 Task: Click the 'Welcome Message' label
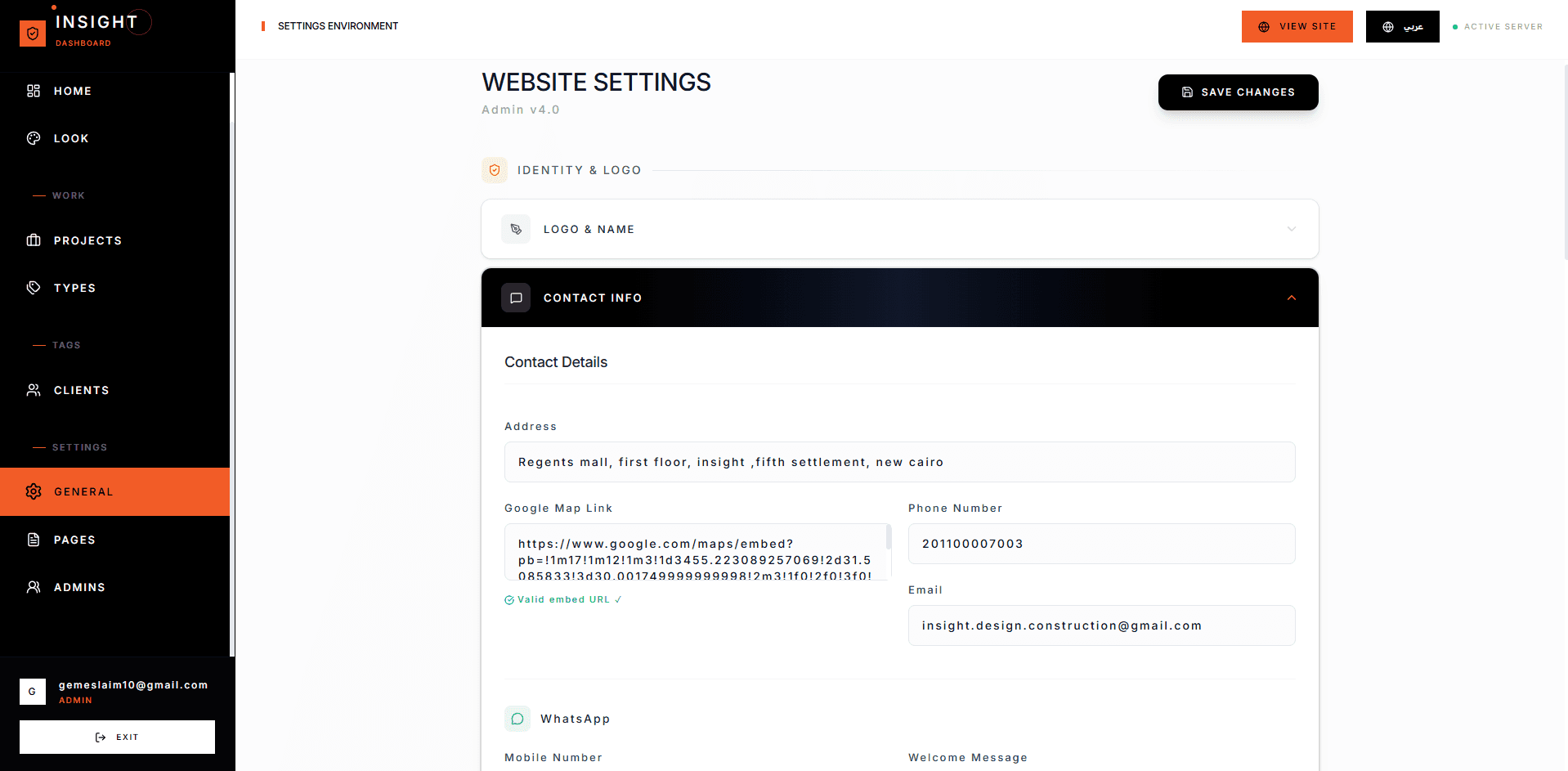968,758
